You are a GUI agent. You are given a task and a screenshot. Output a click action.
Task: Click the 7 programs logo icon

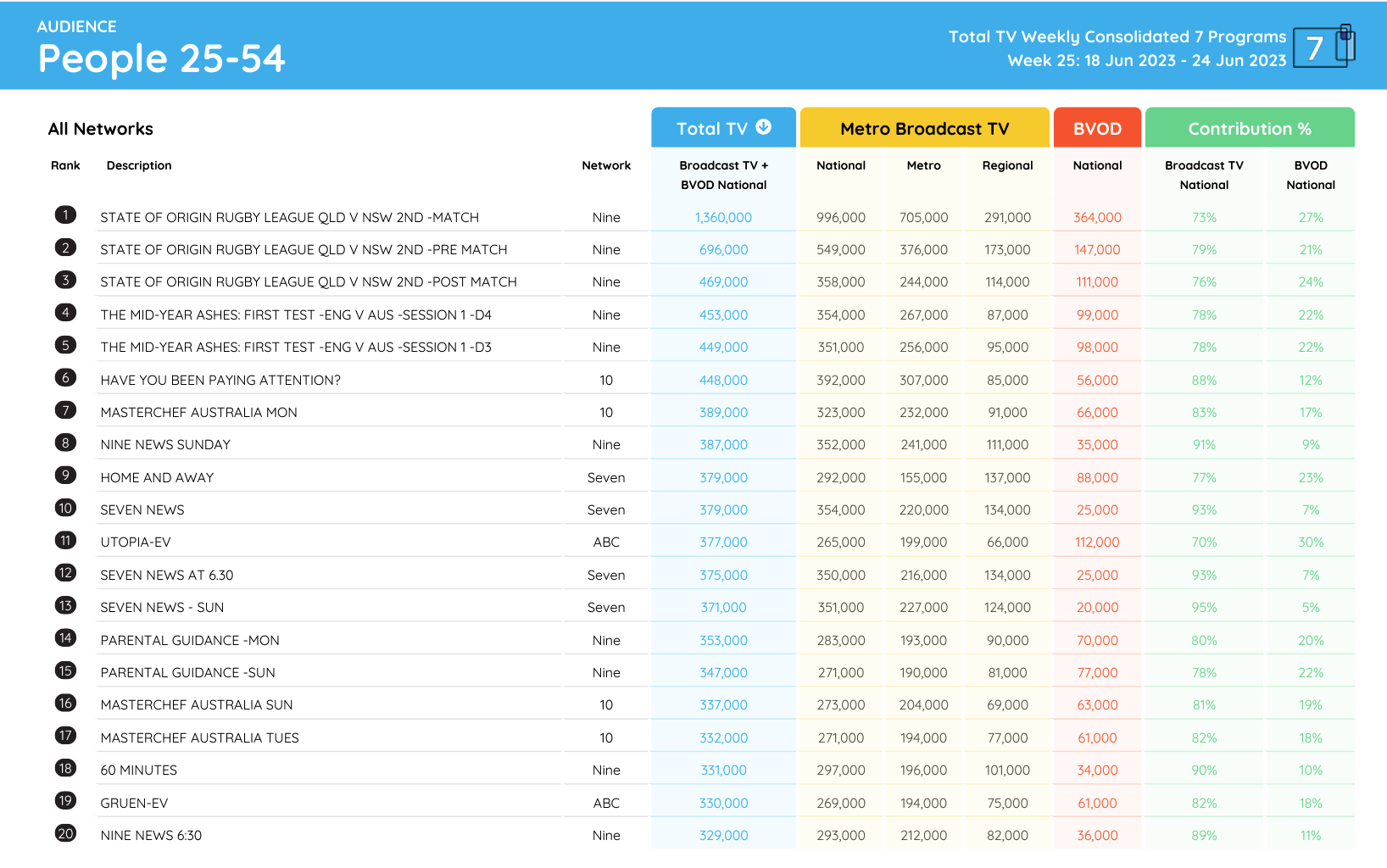pyautogui.click(x=1323, y=47)
